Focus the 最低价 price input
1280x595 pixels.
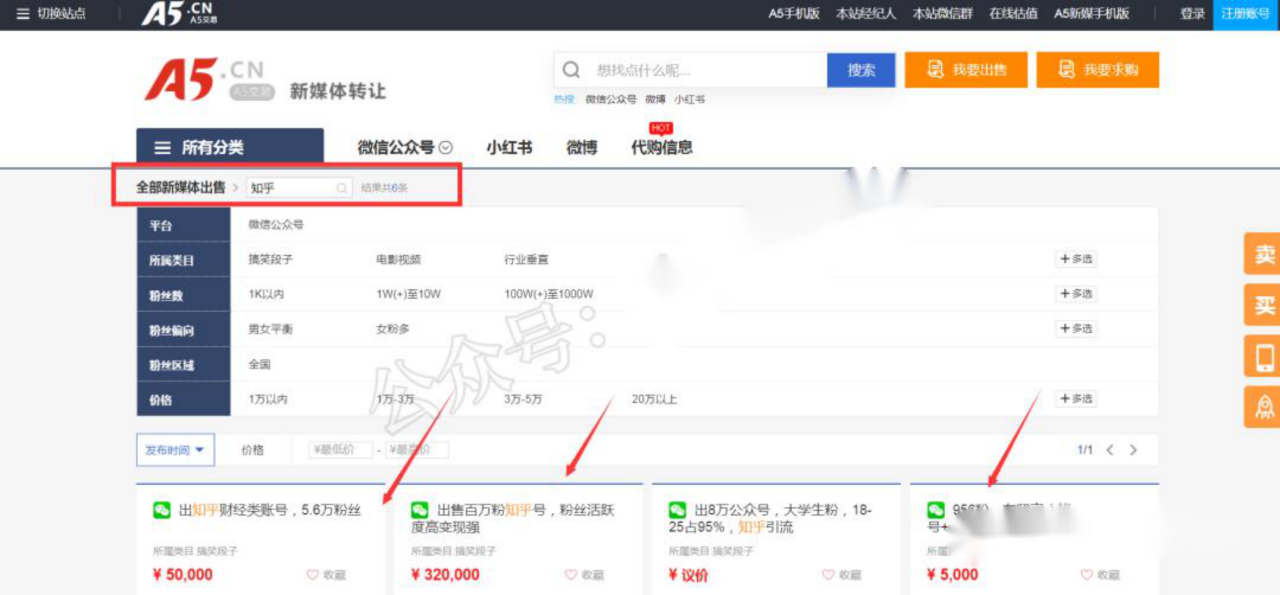[341, 450]
